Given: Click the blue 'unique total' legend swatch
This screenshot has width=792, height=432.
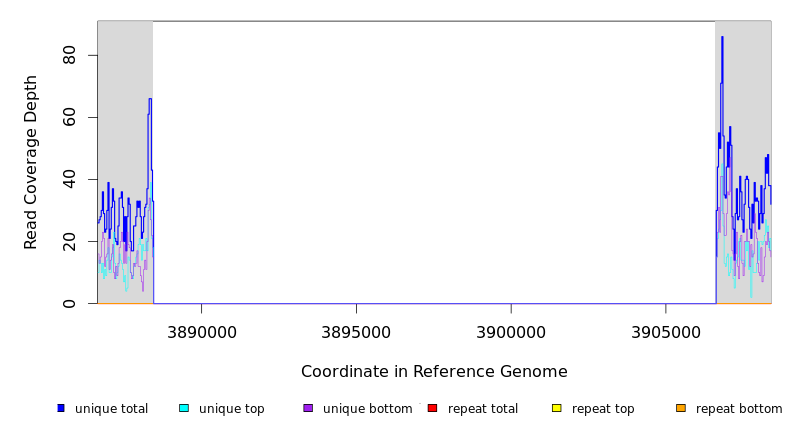Looking at the screenshot, I should click(61, 408).
